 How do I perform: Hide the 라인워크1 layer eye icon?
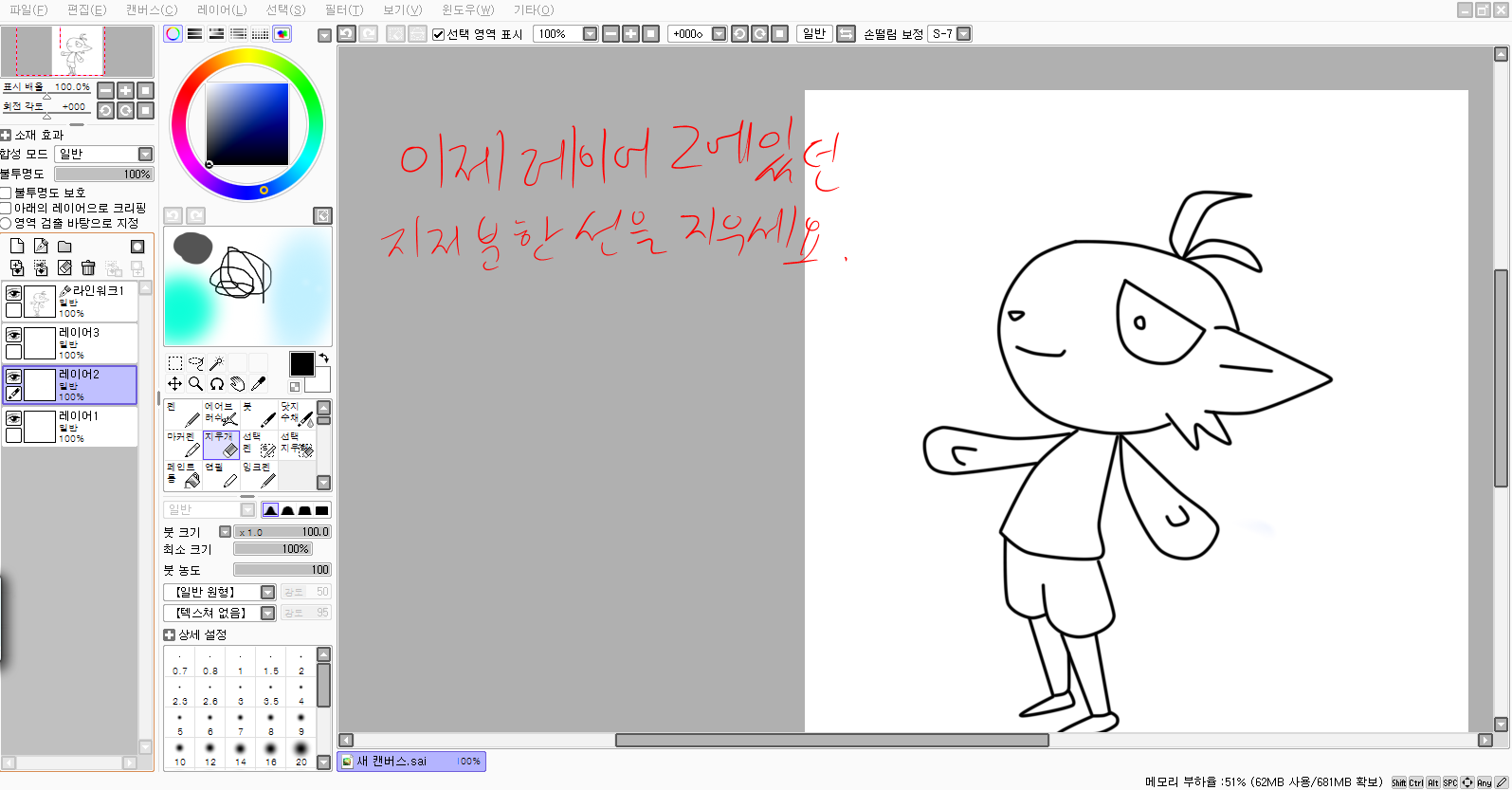[13, 294]
